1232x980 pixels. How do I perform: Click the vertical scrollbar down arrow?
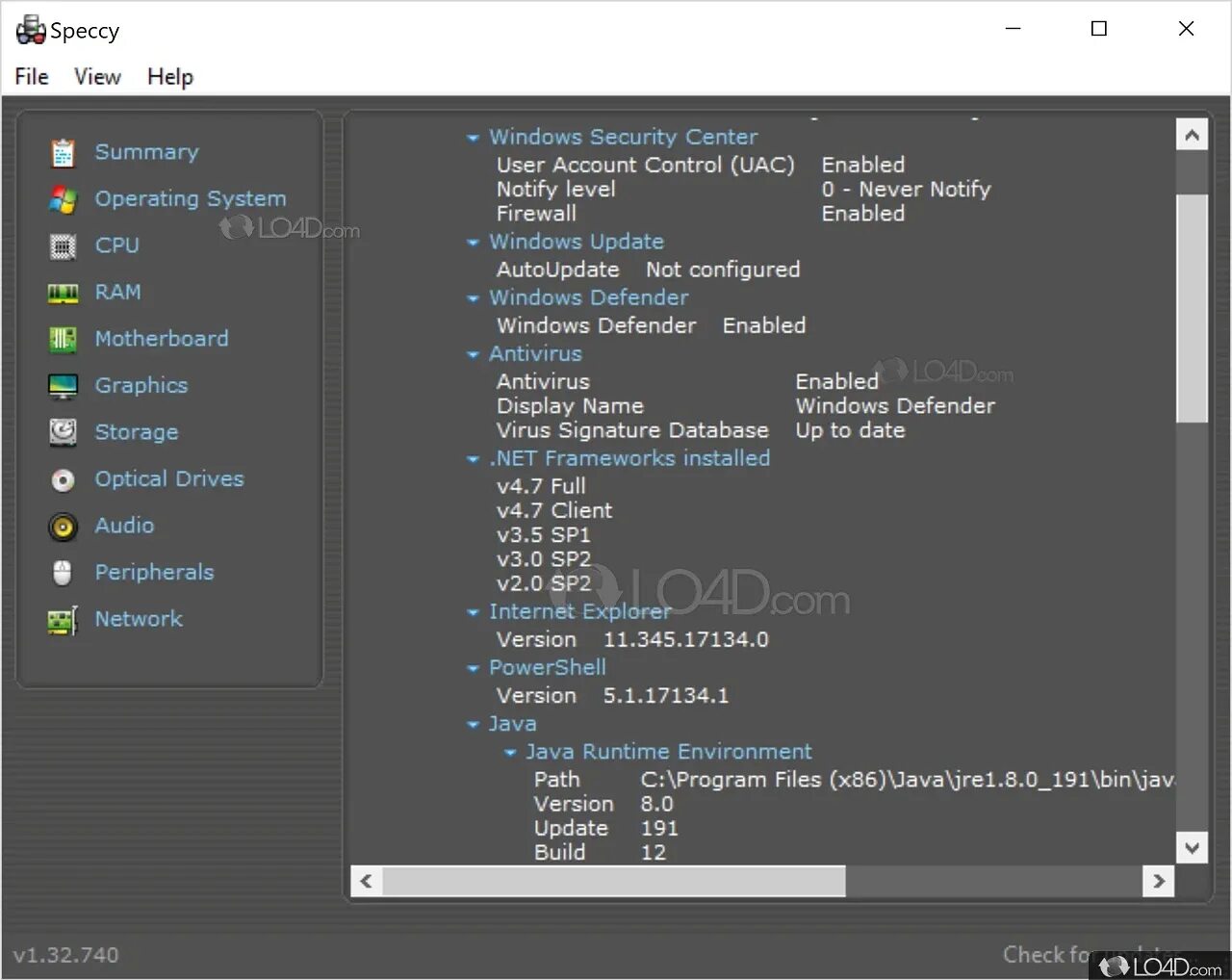[1192, 848]
